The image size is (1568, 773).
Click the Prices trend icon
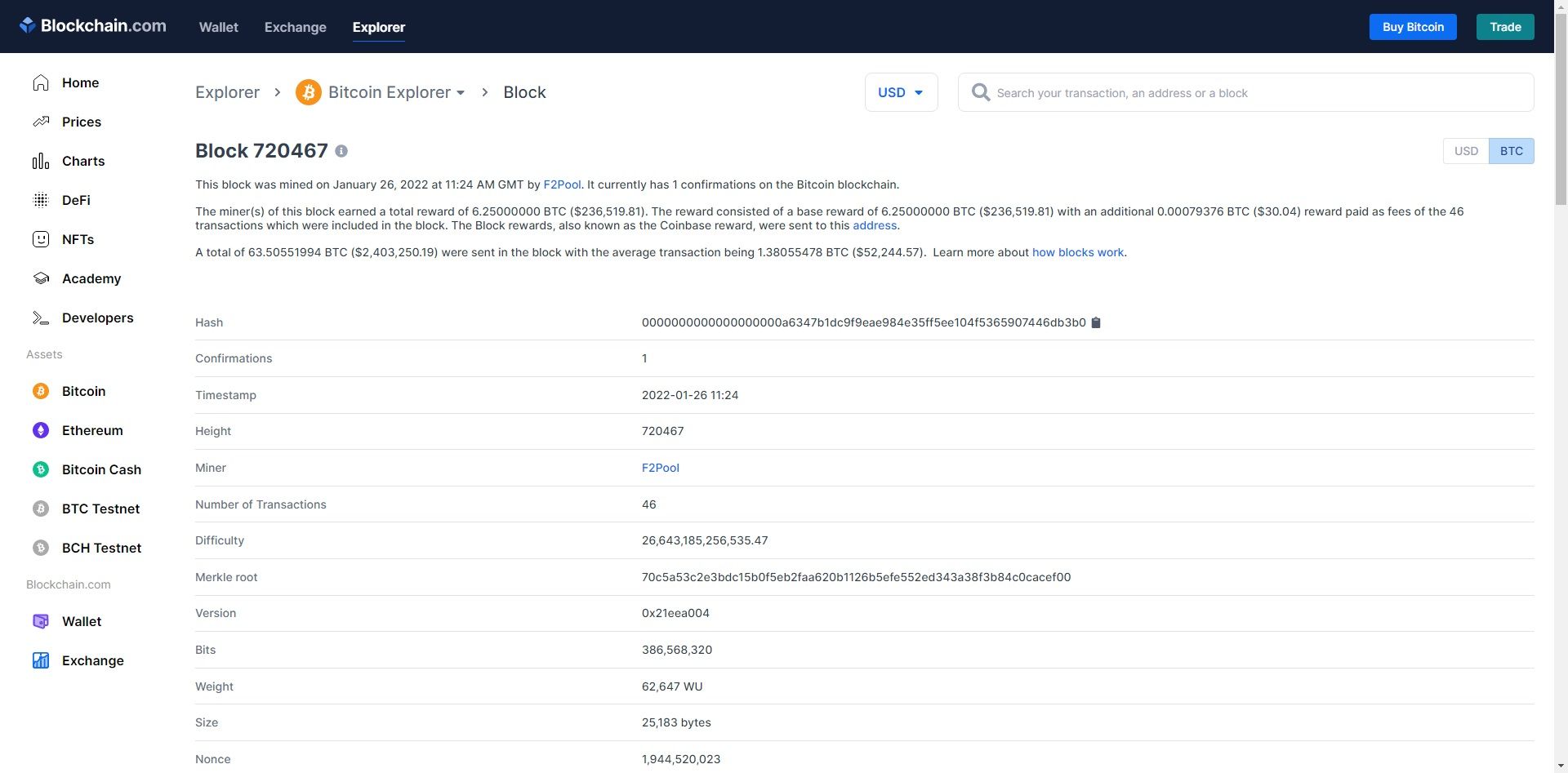pyautogui.click(x=41, y=122)
